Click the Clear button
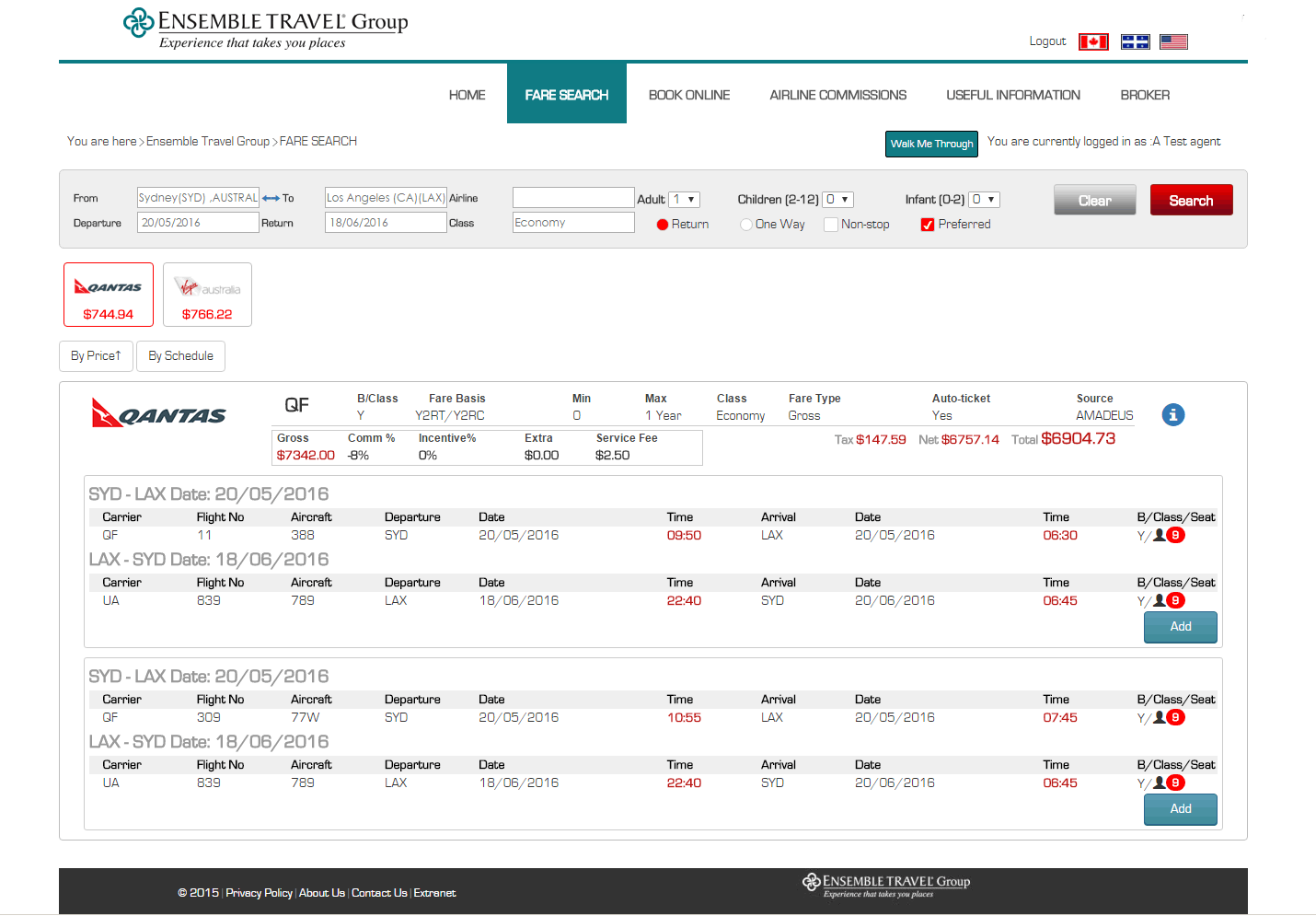The image size is (1316, 916). pos(1095,200)
